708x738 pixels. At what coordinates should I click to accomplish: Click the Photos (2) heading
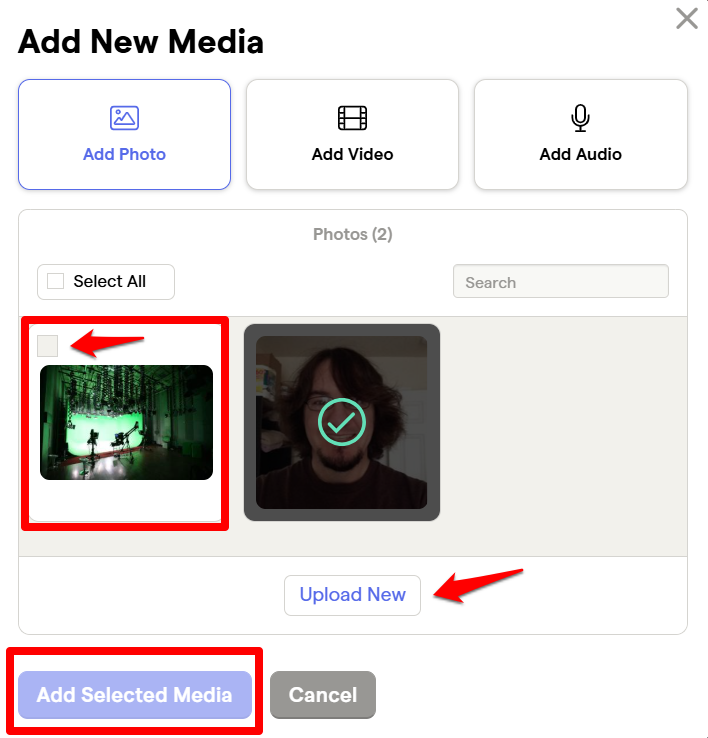click(x=353, y=234)
